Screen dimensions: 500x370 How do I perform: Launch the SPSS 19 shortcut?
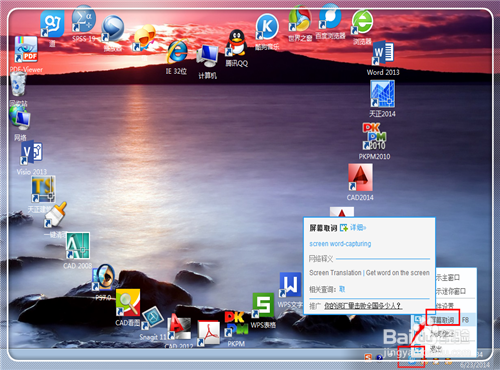(83, 20)
